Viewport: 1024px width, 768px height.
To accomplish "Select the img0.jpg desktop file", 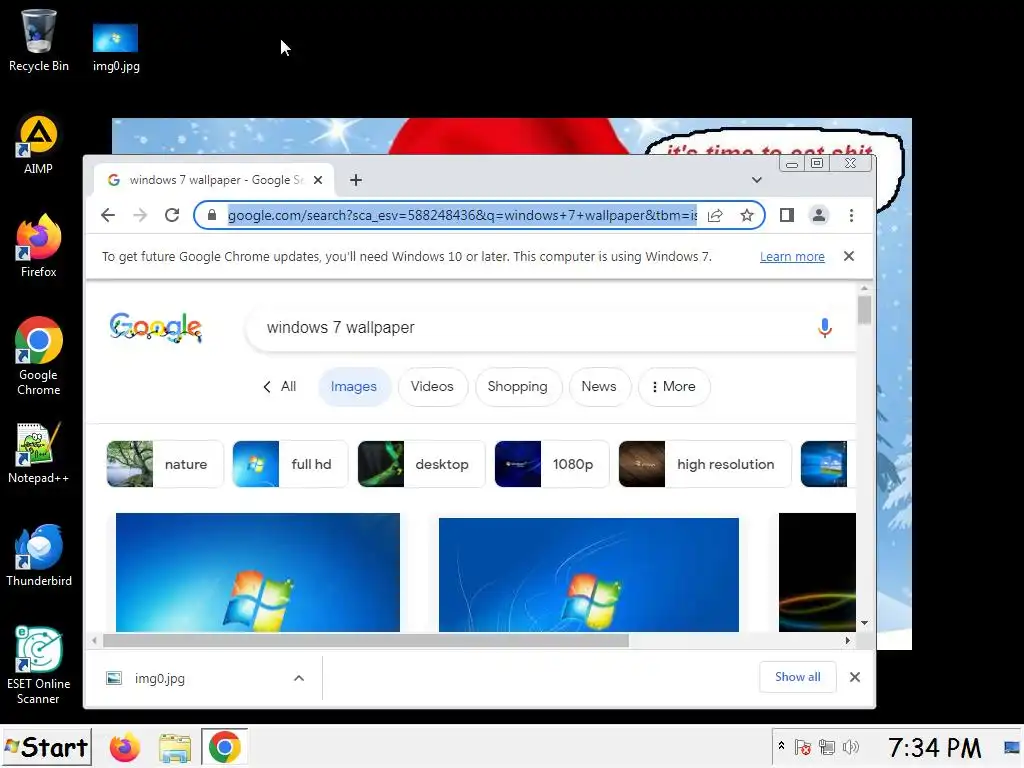I will click(x=116, y=47).
